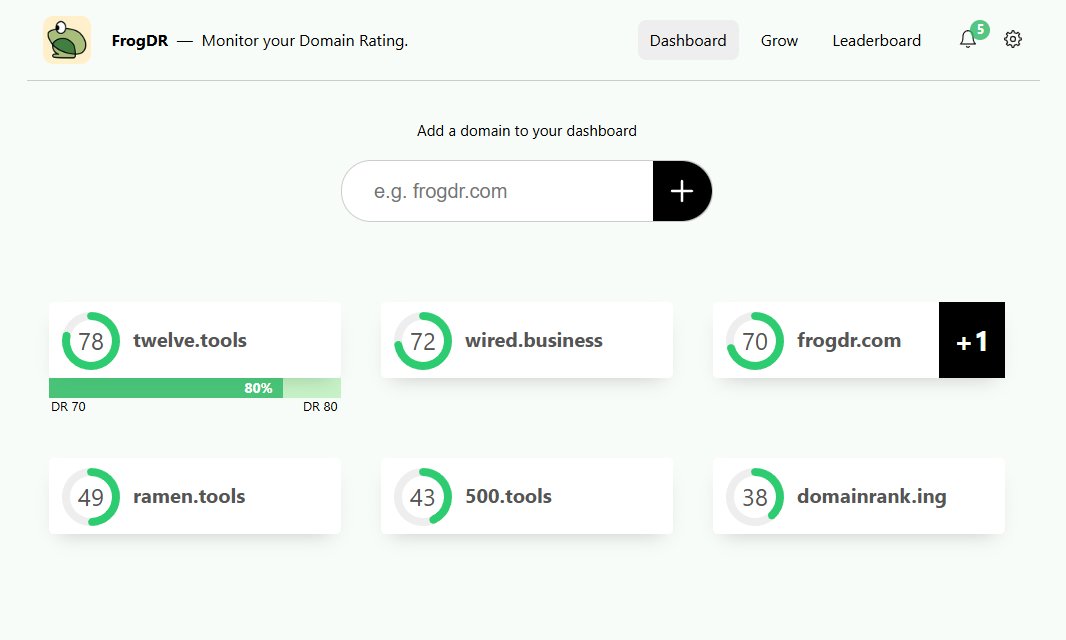The width and height of the screenshot is (1066, 640).
Task: Open the 500.tools domain name
Action: pos(509,496)
